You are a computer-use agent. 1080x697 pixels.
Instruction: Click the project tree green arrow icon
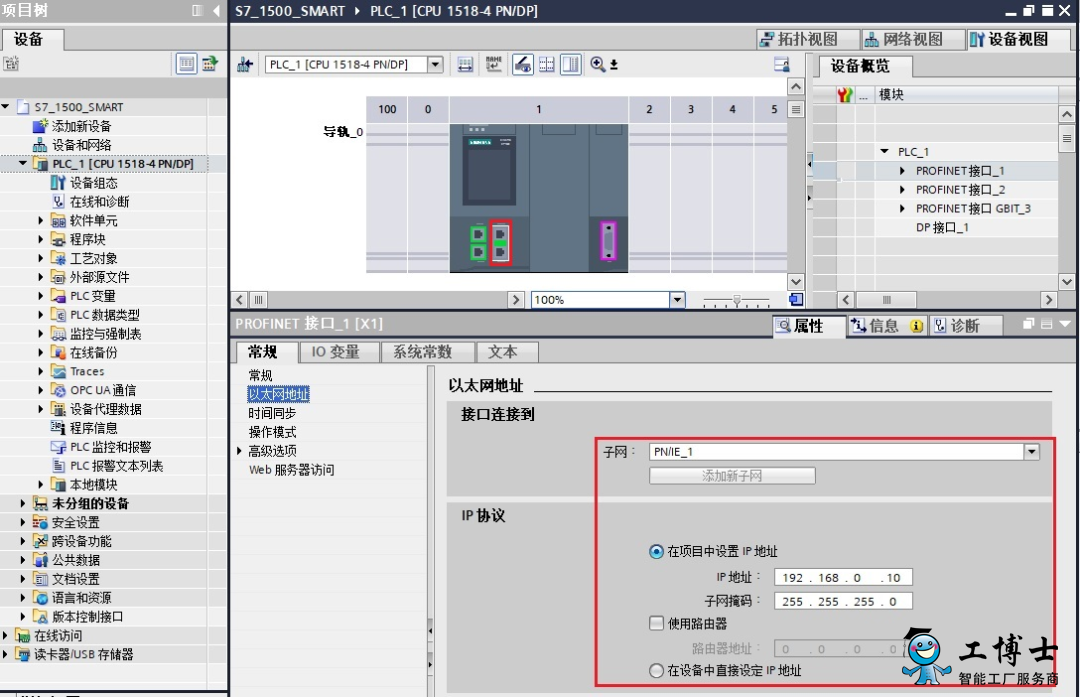click(x=210, y=64)
